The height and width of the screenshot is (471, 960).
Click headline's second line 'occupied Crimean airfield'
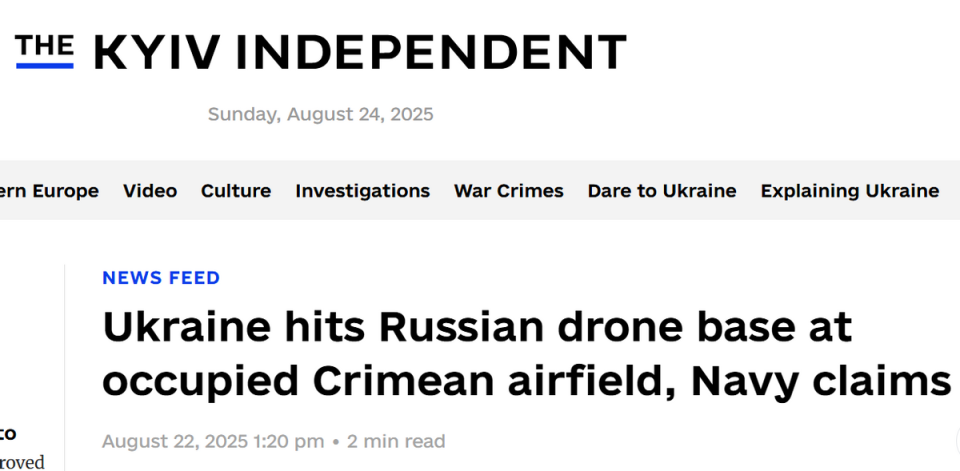[388, 381]
